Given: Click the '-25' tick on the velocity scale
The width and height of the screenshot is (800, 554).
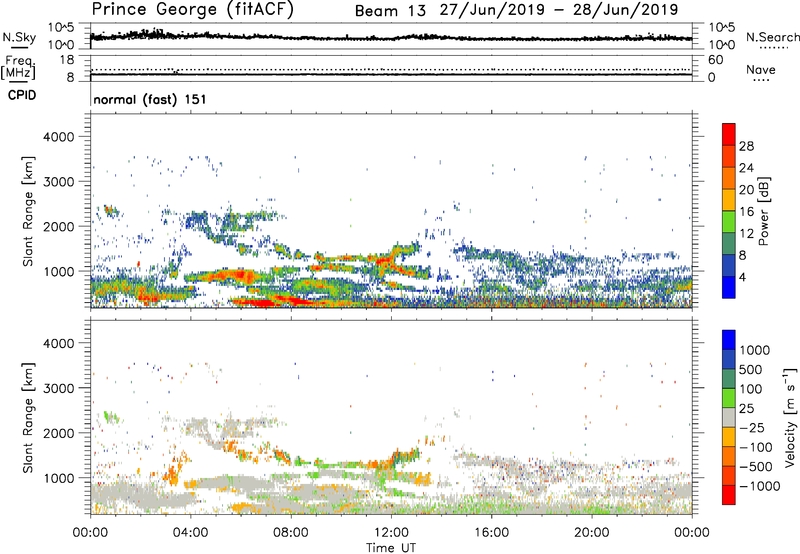Looking at the screenshot, I should pyautogui.click(x=753, y=427).
